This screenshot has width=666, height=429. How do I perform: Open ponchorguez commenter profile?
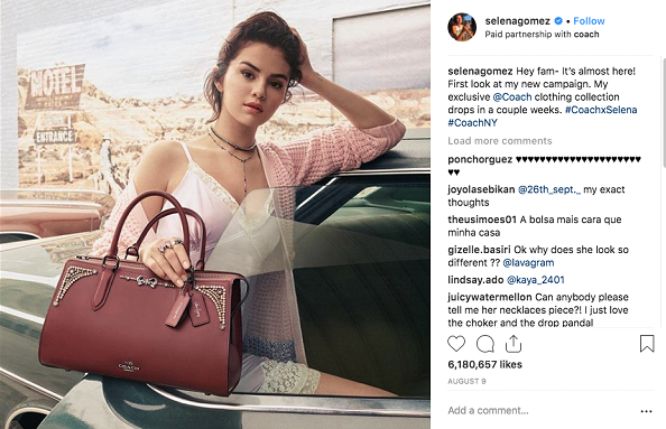480,160
